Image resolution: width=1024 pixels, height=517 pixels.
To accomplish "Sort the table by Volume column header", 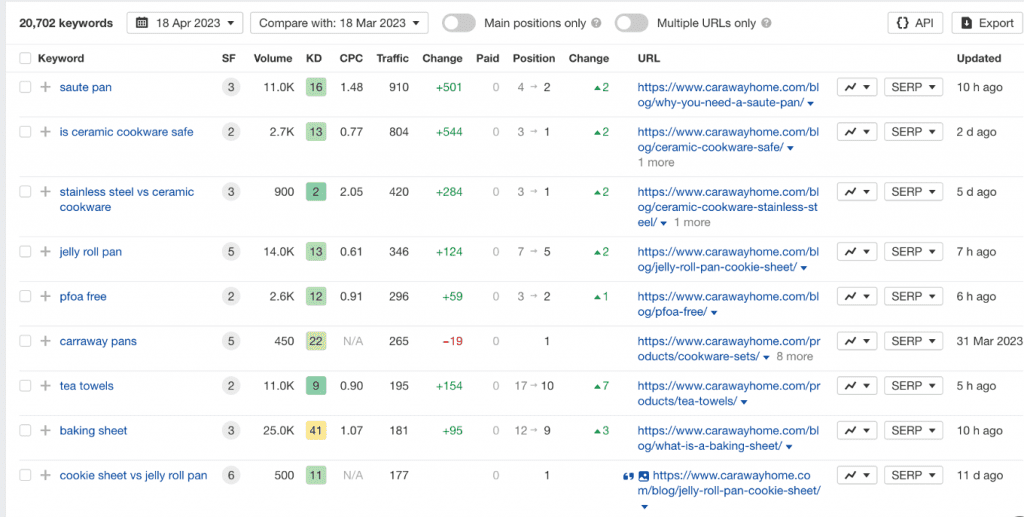I will pos(272,58).
